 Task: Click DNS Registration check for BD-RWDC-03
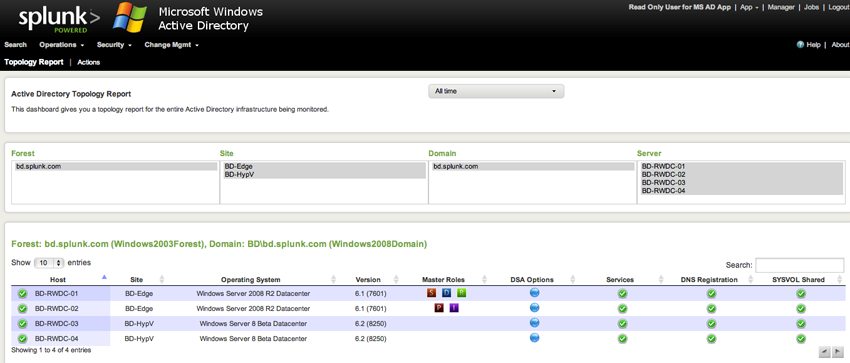(711, 324)
